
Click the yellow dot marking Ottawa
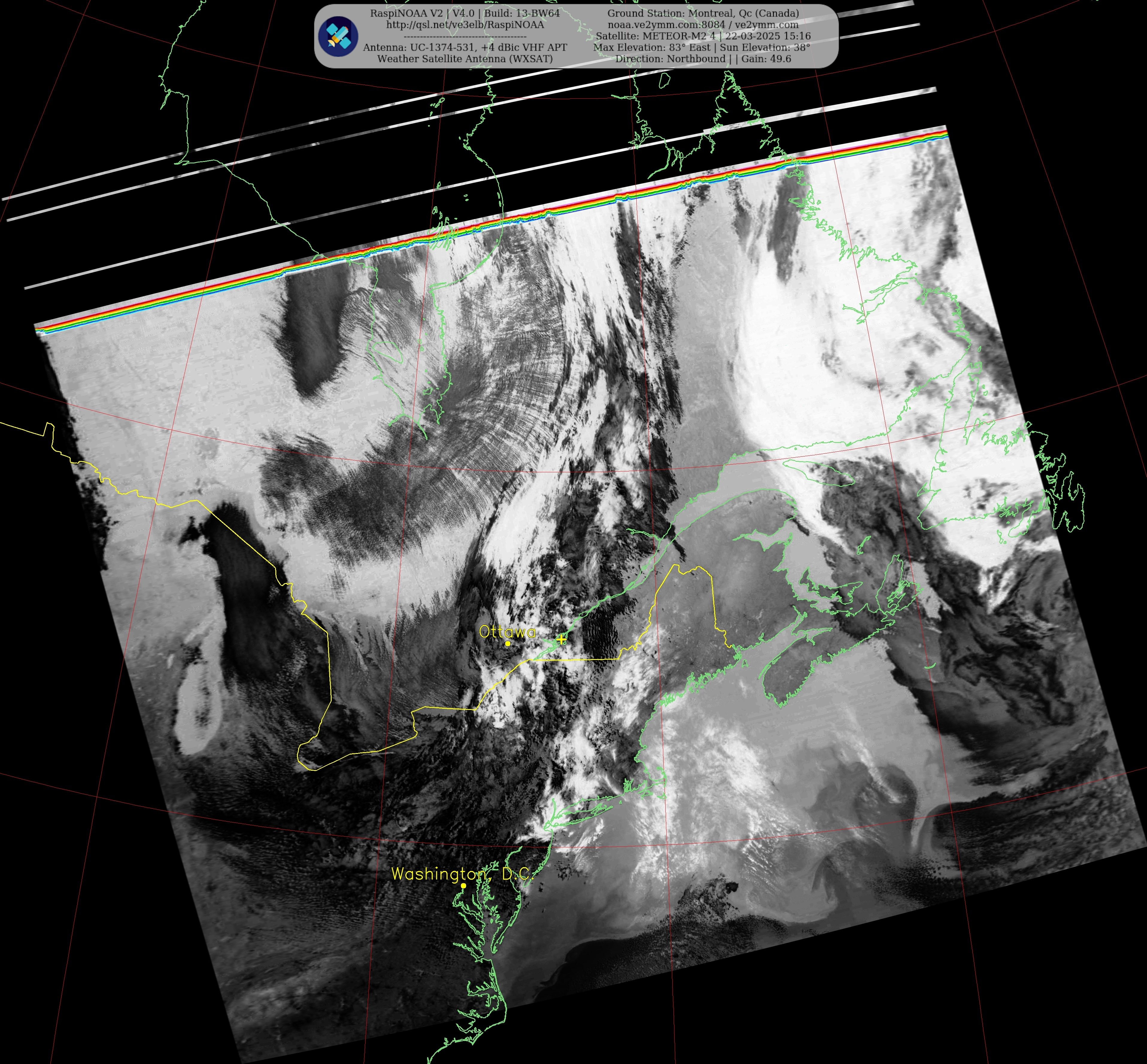click(507, 644)
